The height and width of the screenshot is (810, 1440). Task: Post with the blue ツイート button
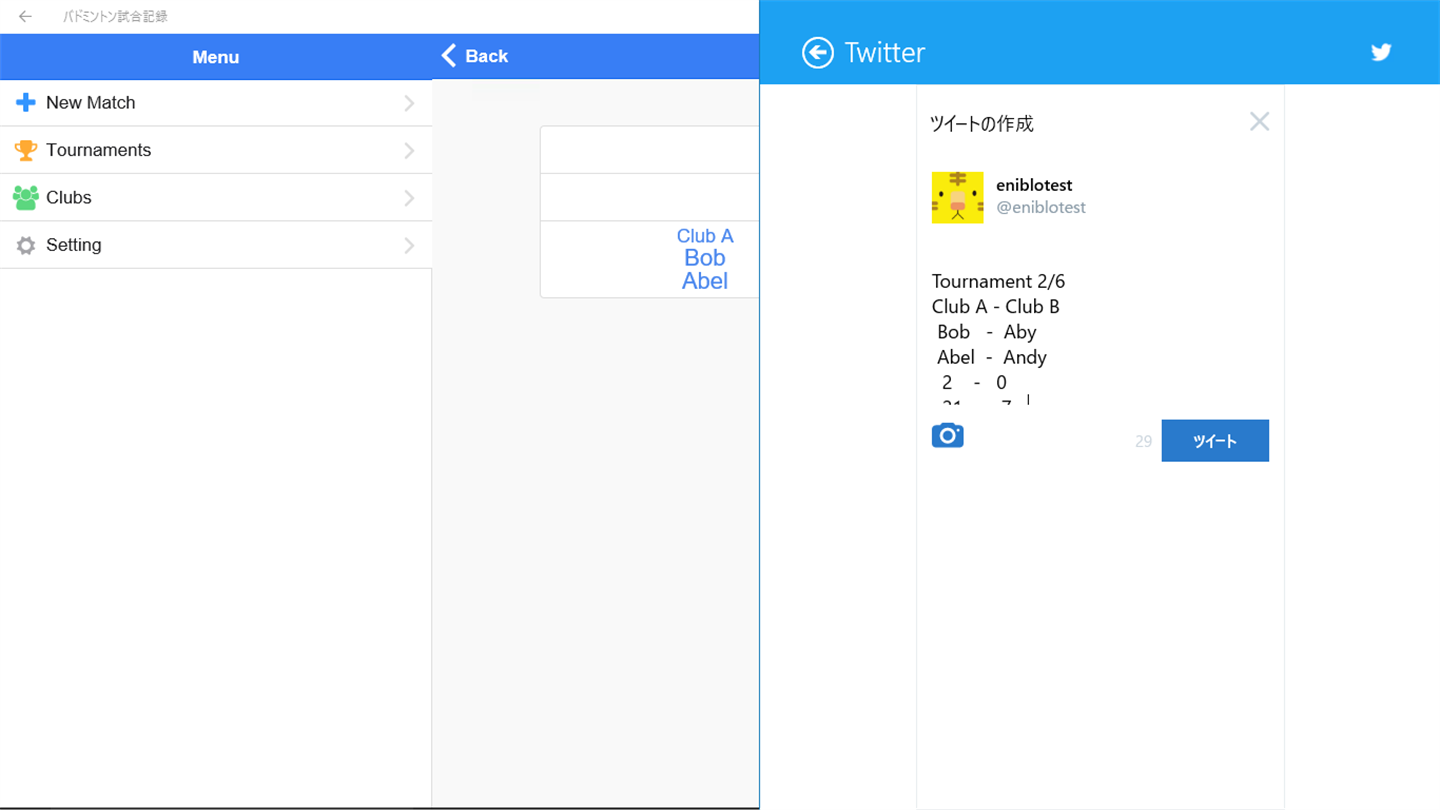(x=1215, y=441)
